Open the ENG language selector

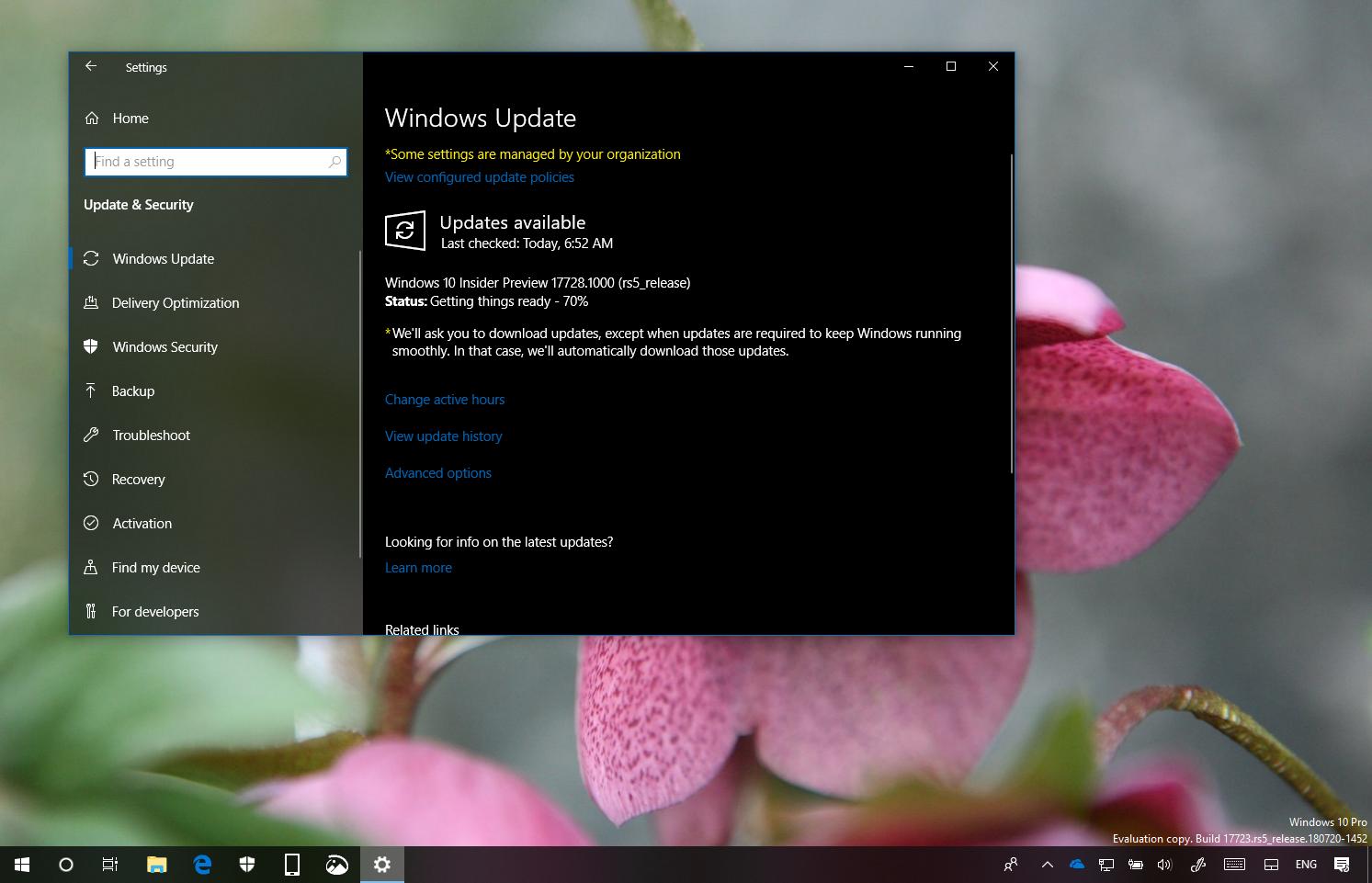1305,864
